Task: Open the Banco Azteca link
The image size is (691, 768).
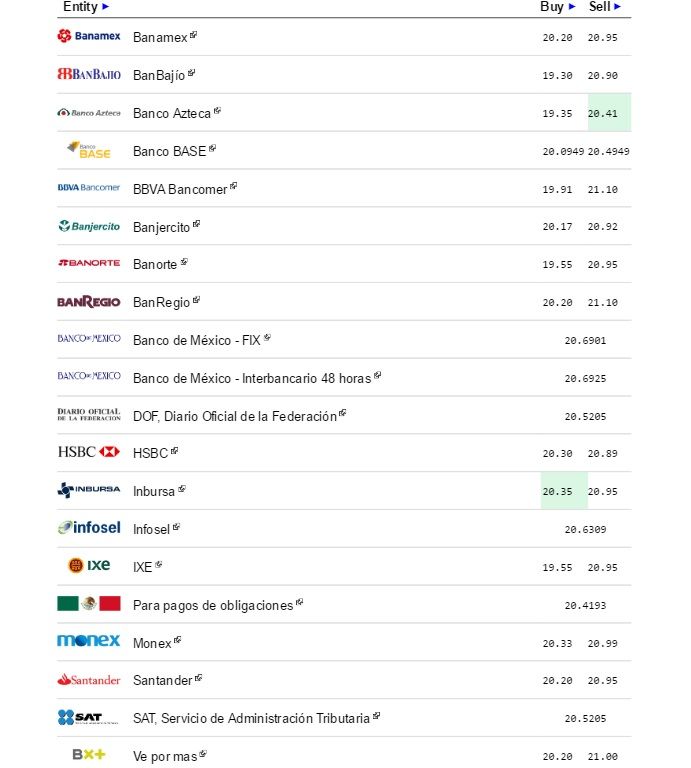Action: pyautogui.click(x=172, y=113)
